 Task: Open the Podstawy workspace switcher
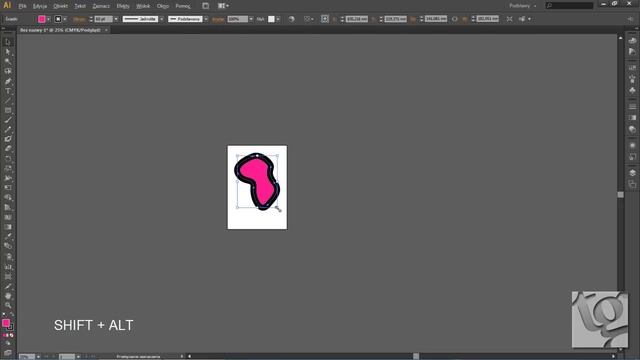coord(522,6)
